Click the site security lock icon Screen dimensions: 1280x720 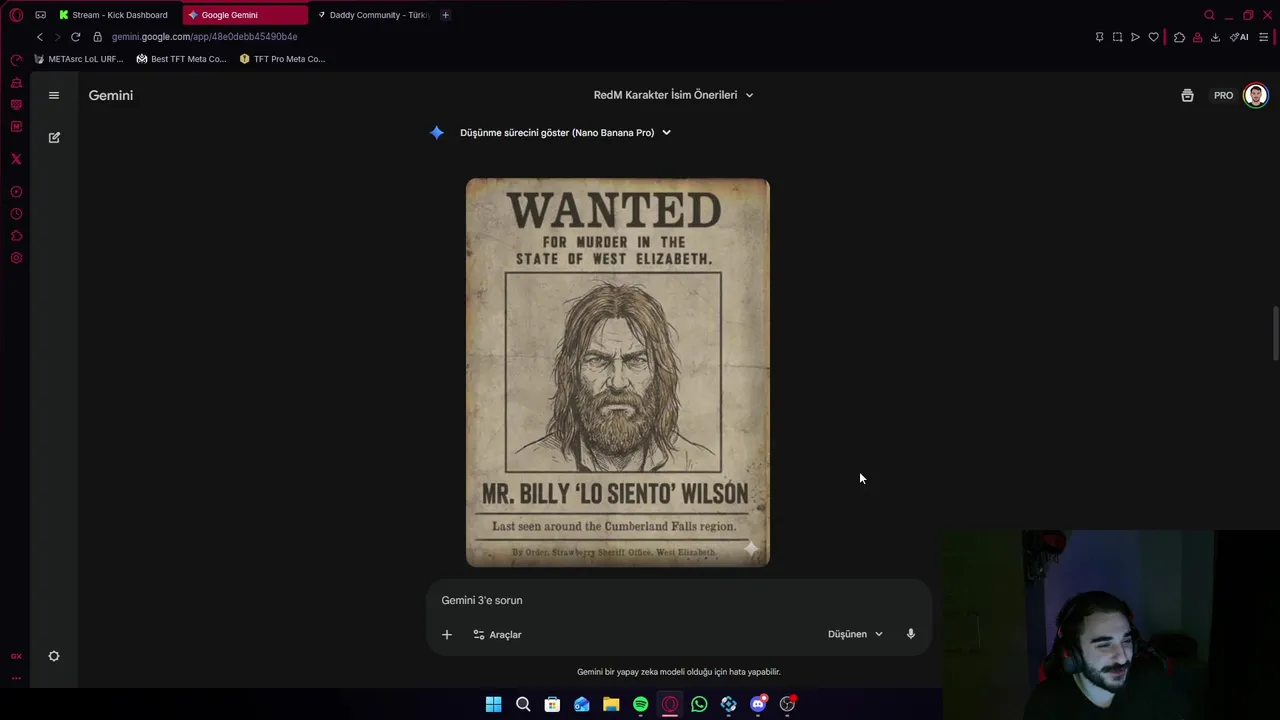coord(97,37)
